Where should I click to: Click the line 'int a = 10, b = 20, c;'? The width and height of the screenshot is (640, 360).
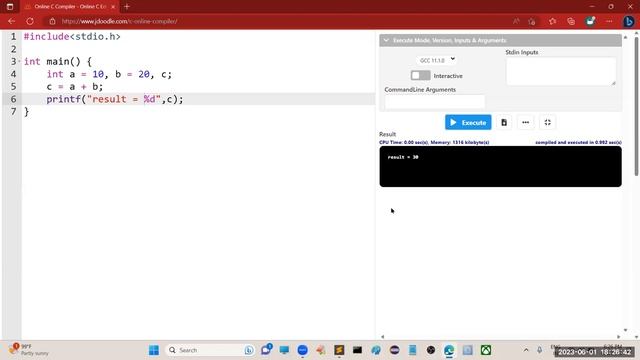[x=109, y=74]
